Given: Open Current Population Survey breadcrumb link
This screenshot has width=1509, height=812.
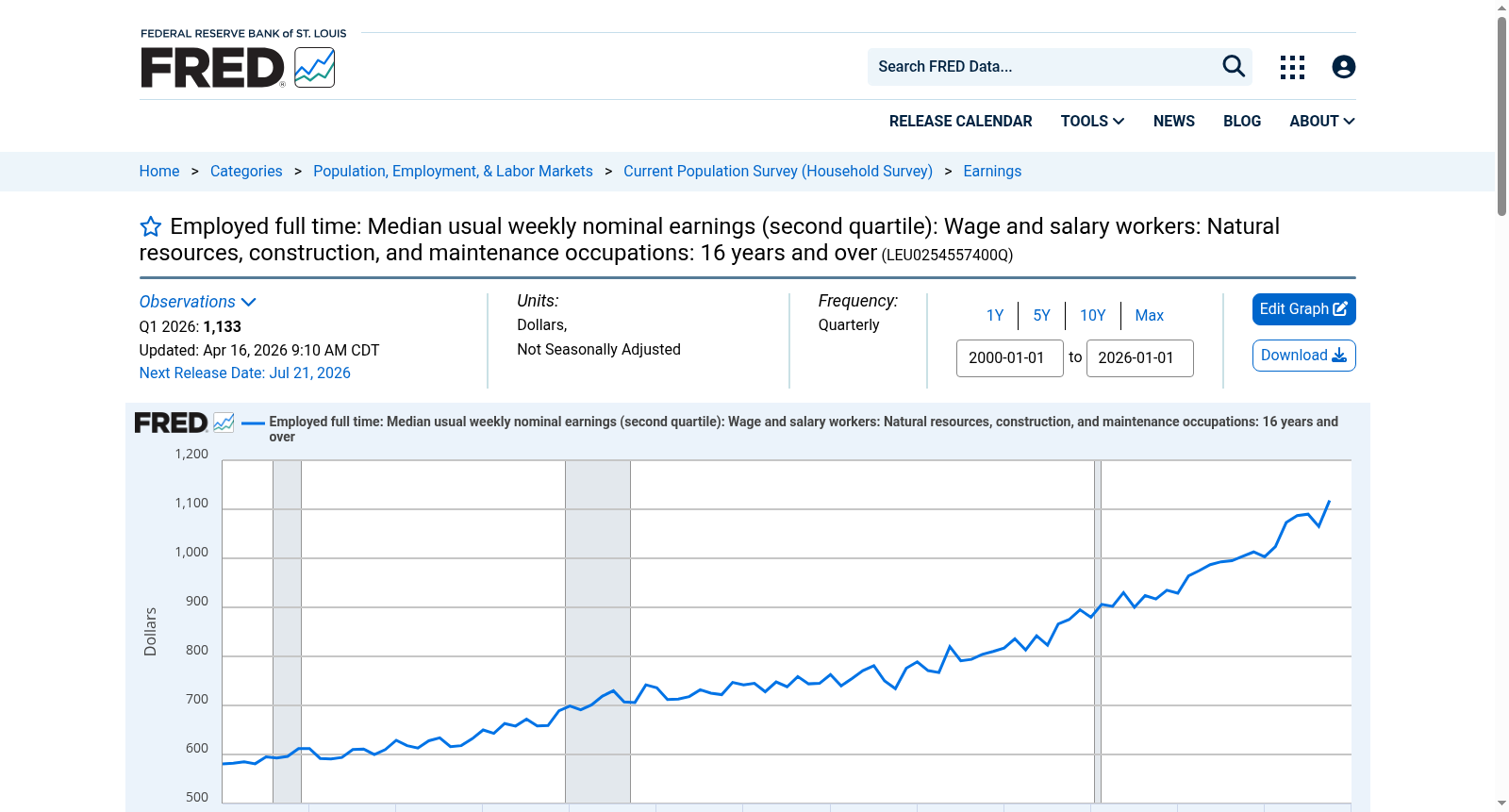Looking at the screenshot, I should (777, 171).
